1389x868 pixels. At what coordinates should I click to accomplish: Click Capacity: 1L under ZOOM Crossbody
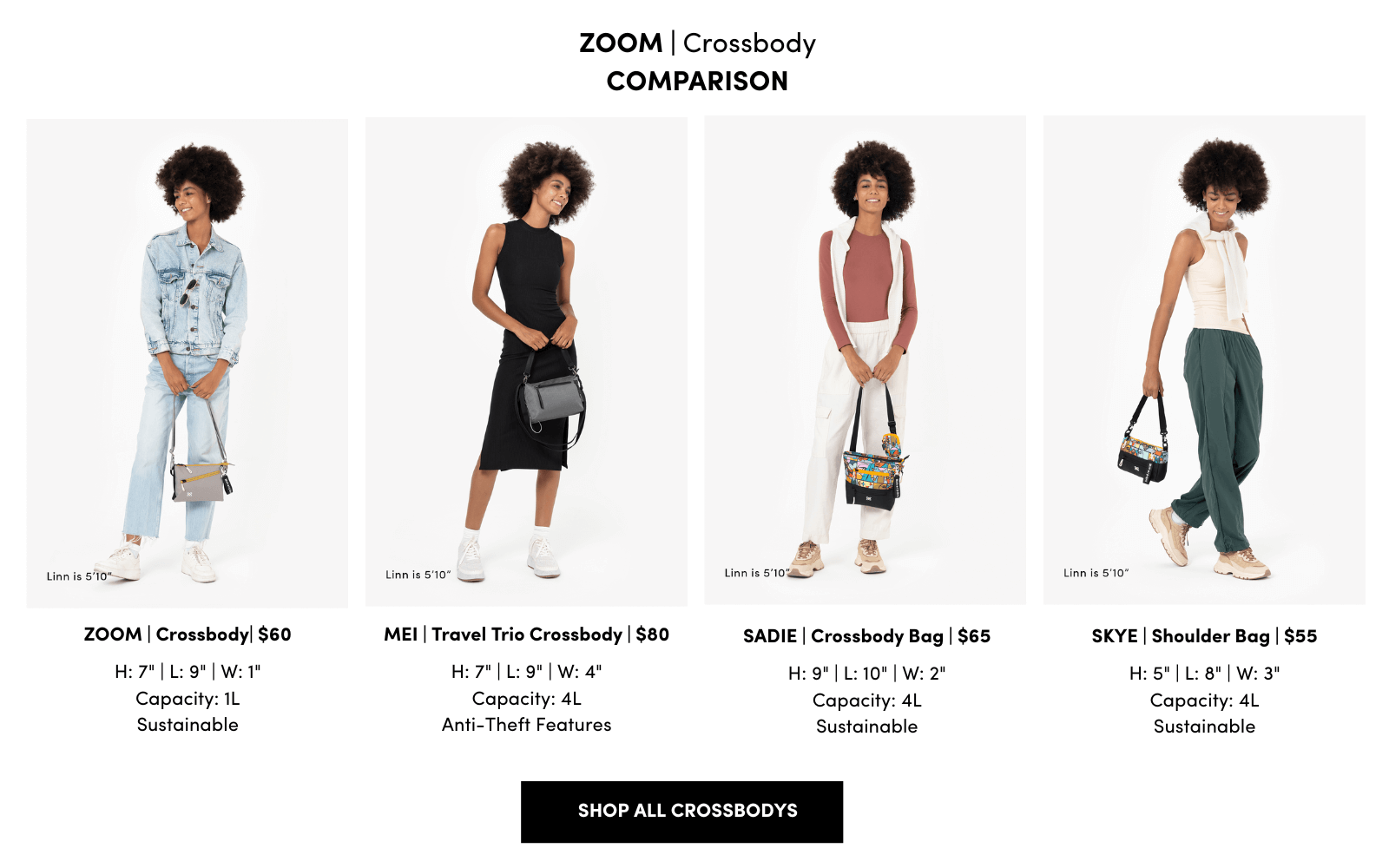click(x=188, y=699)
